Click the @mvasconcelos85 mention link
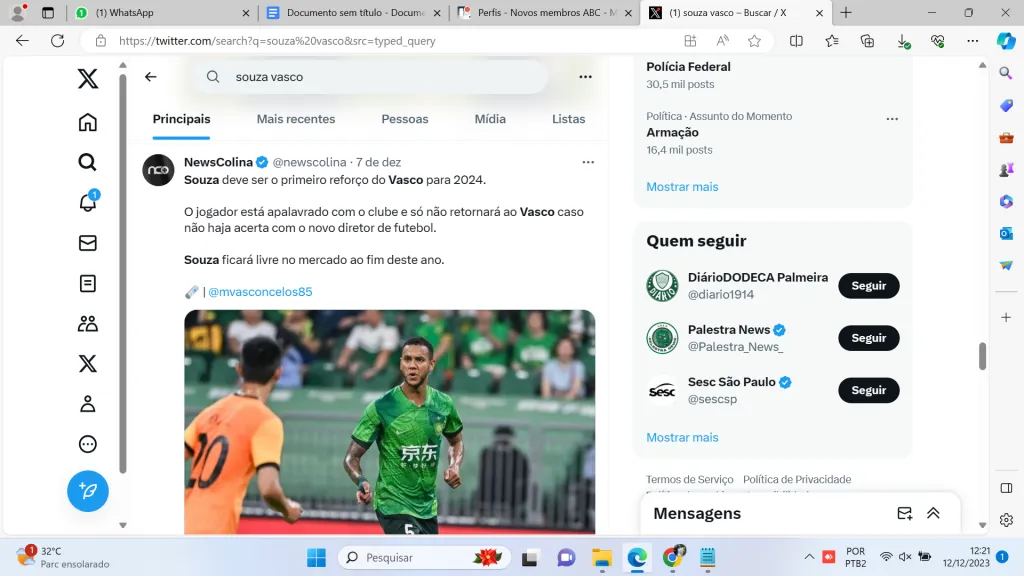 click(x=260, y=292)
